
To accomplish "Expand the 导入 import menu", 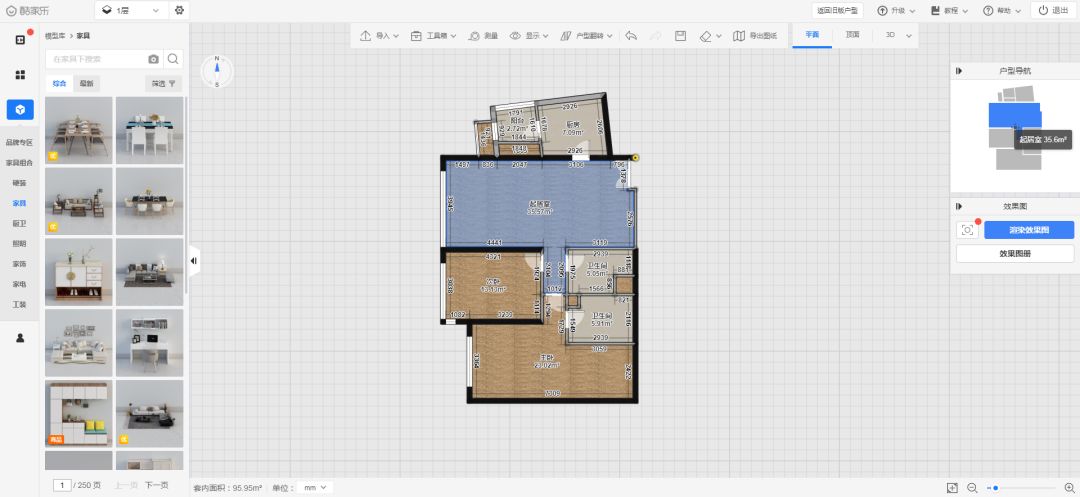I will click(380, 36).
